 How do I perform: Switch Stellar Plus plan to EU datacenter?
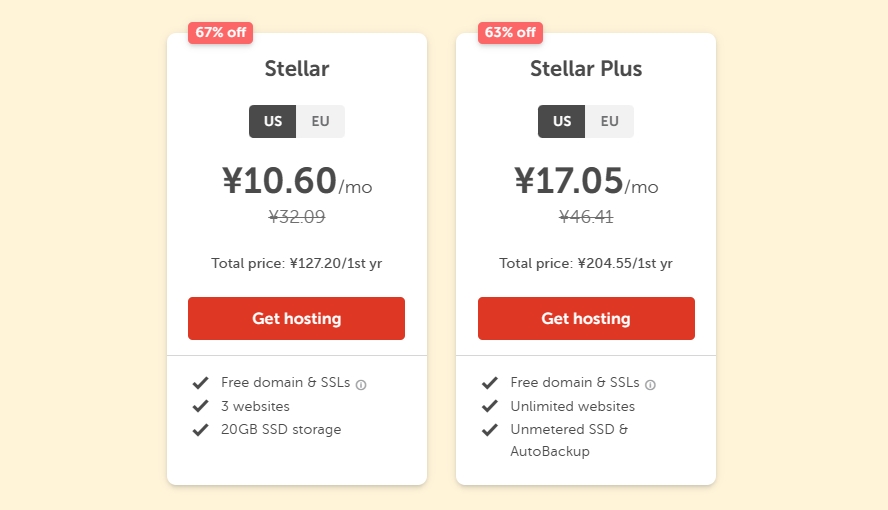point(609,121)
